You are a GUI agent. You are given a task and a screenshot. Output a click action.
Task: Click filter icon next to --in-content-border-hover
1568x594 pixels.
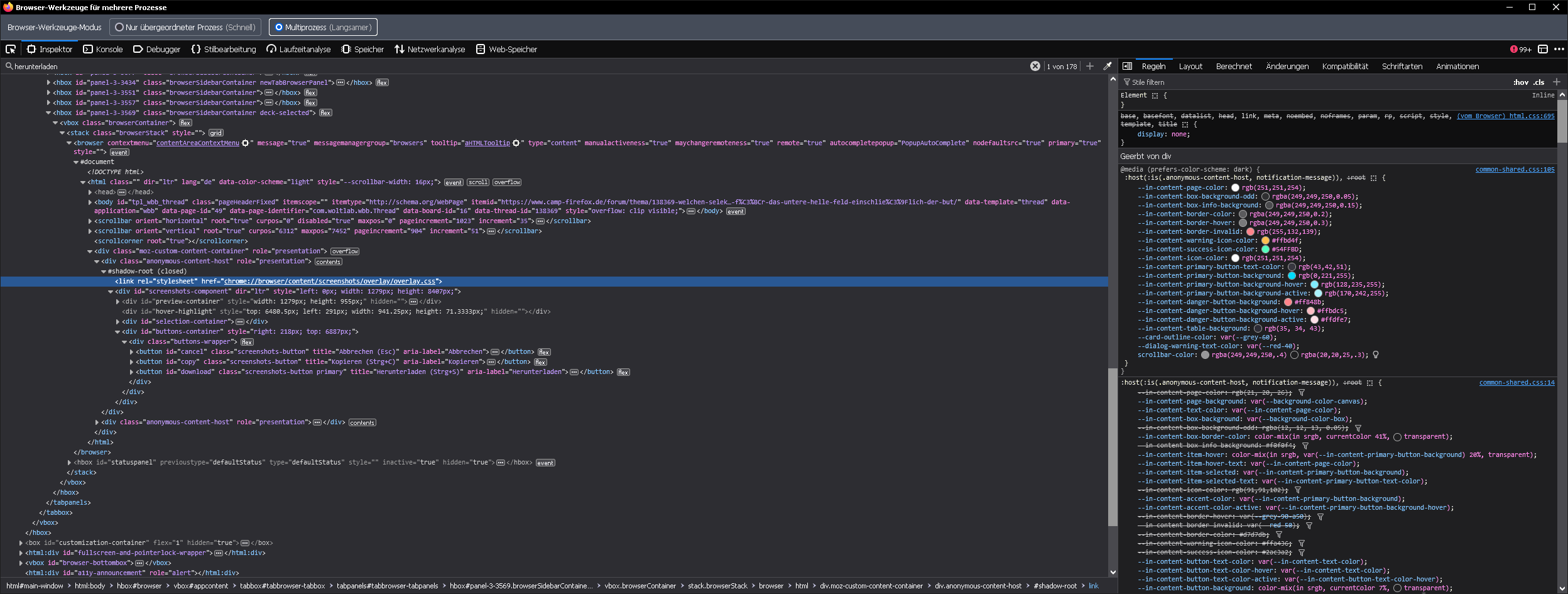click(x=1320, y=517)
